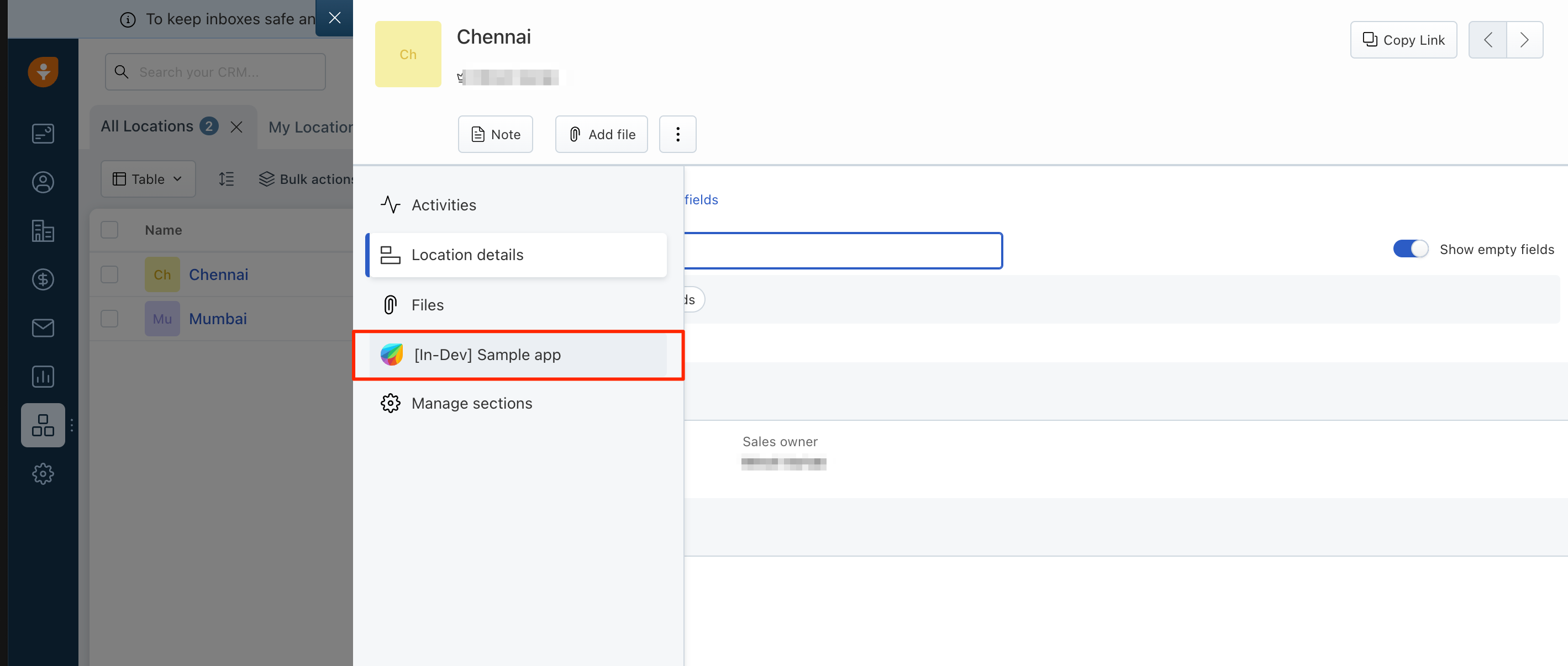Viewport: 1568px width, 666px height.
Task: Click the next record chevron arrow
Action: point(1525,40)
